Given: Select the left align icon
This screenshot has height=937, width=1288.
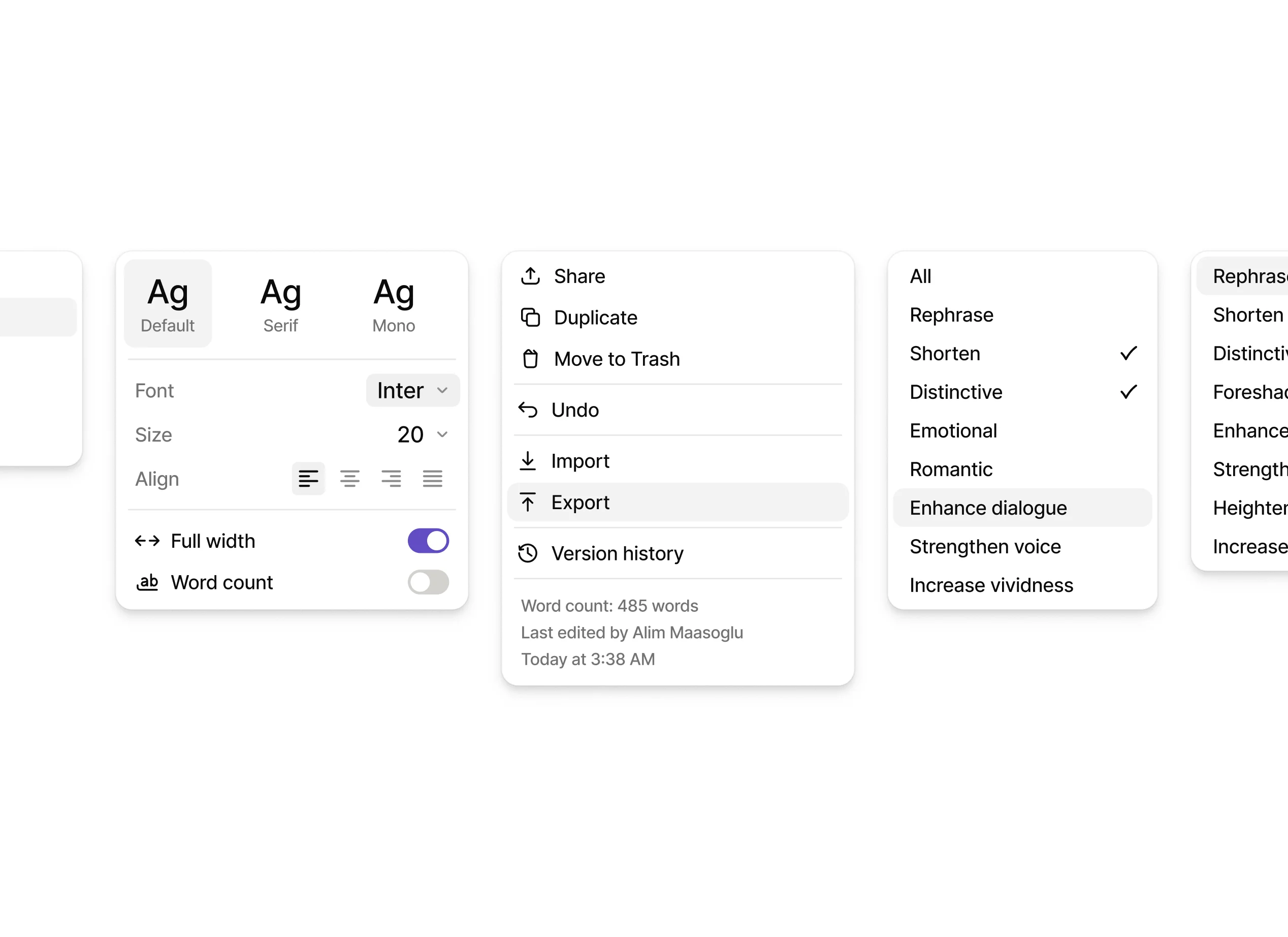Looking at the screenshot, I should (x=308, y=479).
